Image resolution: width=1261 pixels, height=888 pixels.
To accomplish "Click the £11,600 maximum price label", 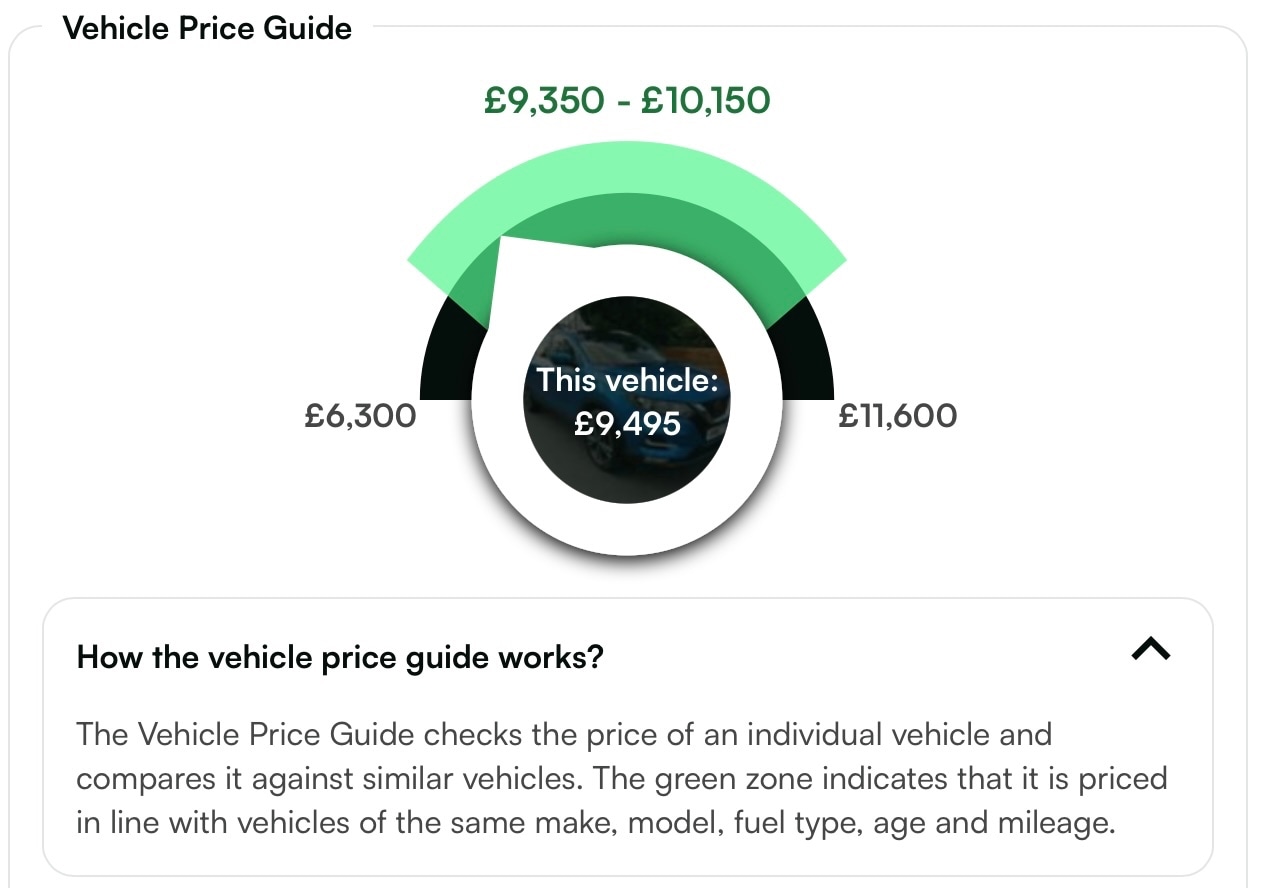I will [897, 415].
